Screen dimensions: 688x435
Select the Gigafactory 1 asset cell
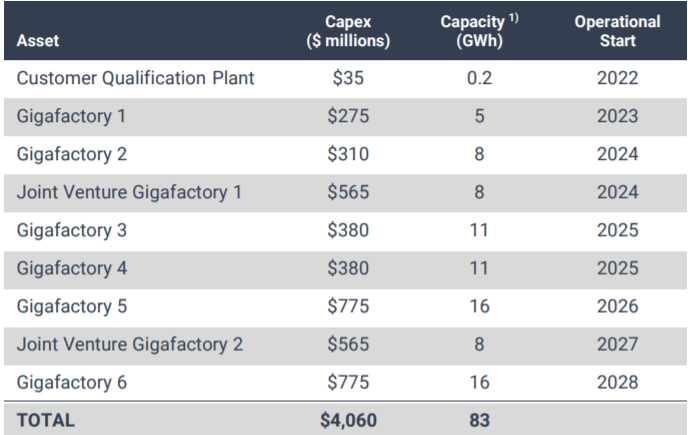[70, 117]
